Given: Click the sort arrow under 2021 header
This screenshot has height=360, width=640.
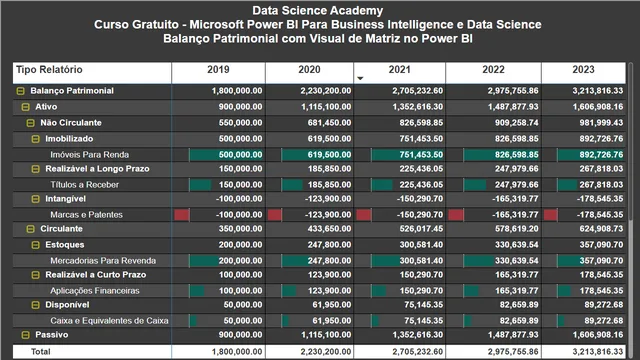Looking at the screenshot, I should (x=360, y=78).
